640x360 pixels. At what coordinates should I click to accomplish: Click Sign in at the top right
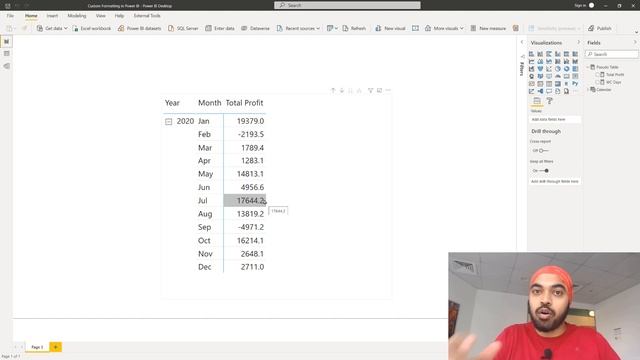580,6
